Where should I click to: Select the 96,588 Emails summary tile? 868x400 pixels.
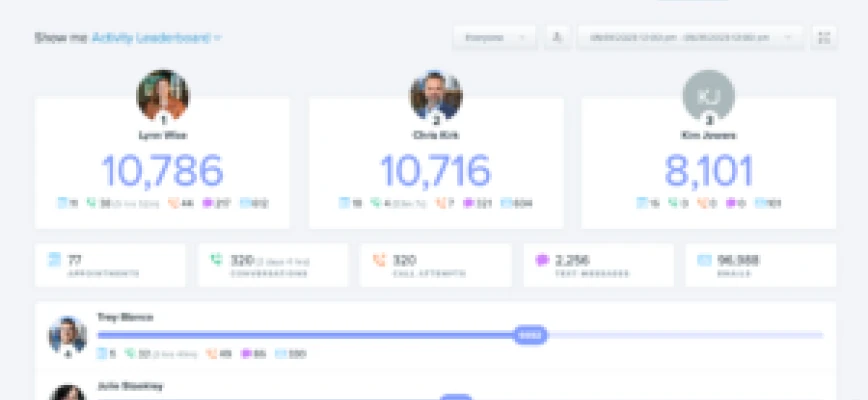761,265
